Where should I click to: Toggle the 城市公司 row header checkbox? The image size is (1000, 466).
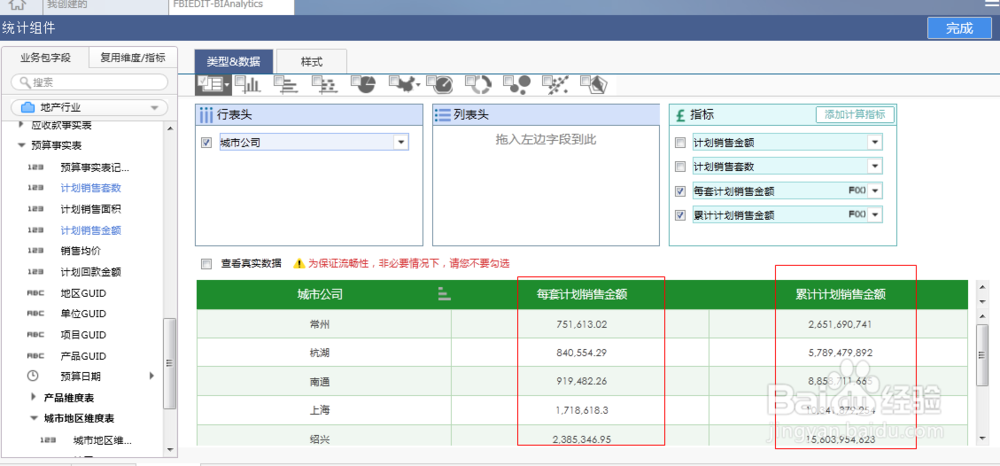pyautogui.click(x=206, y=143)
